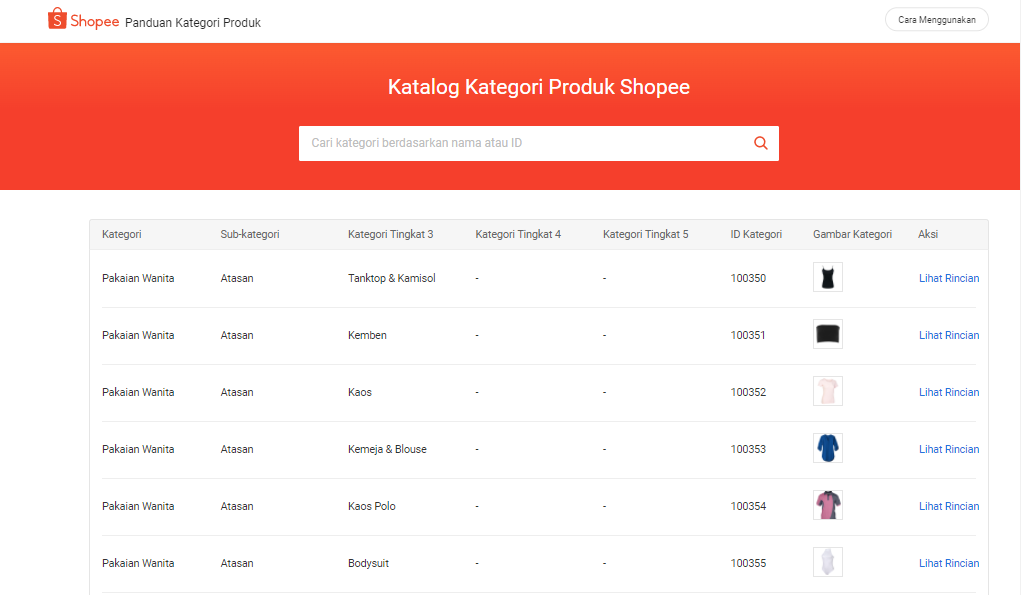Open the Kaos Polo image thumbnail
Viewport: 1021px width, 595px height.
click(x=828, y=505)
